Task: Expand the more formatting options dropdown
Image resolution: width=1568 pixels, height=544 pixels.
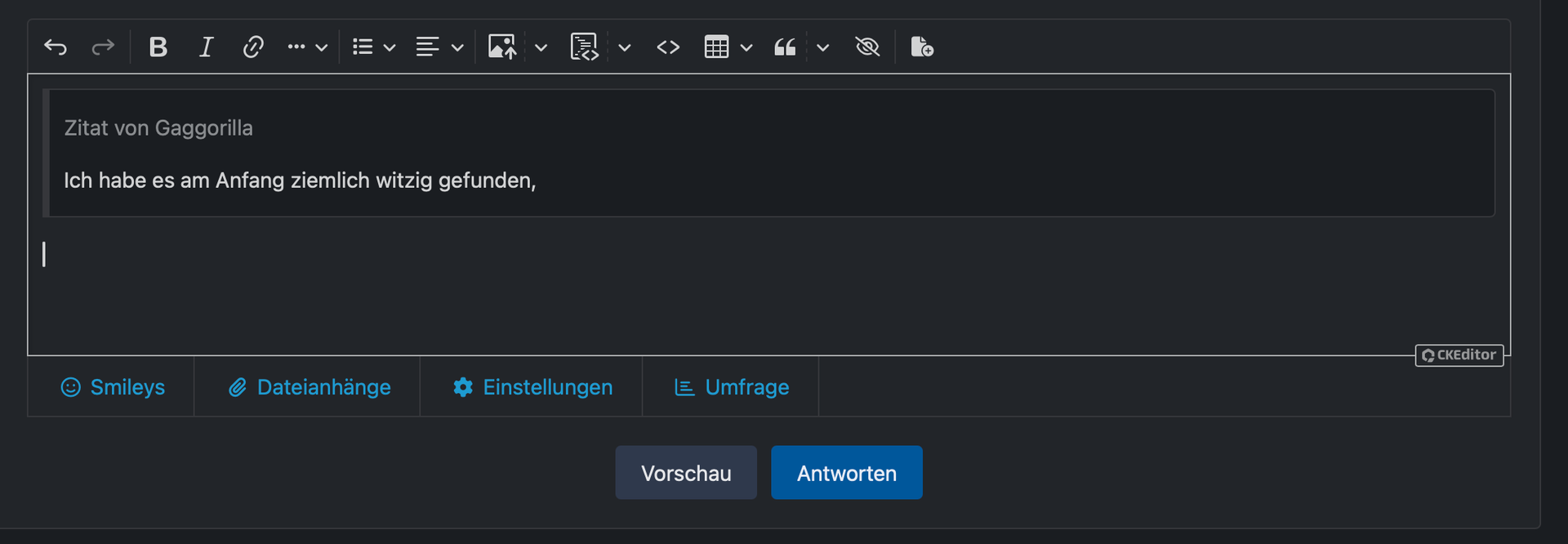Action: click(307, 47)
